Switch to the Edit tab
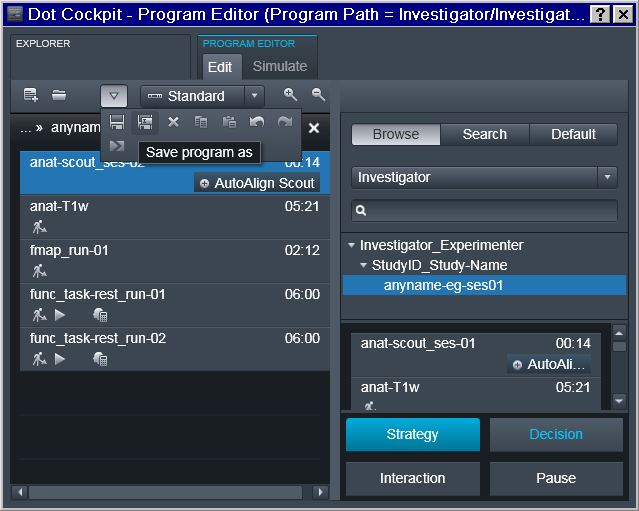The width and height of the screenshot is (639, 511). point(220,67)
